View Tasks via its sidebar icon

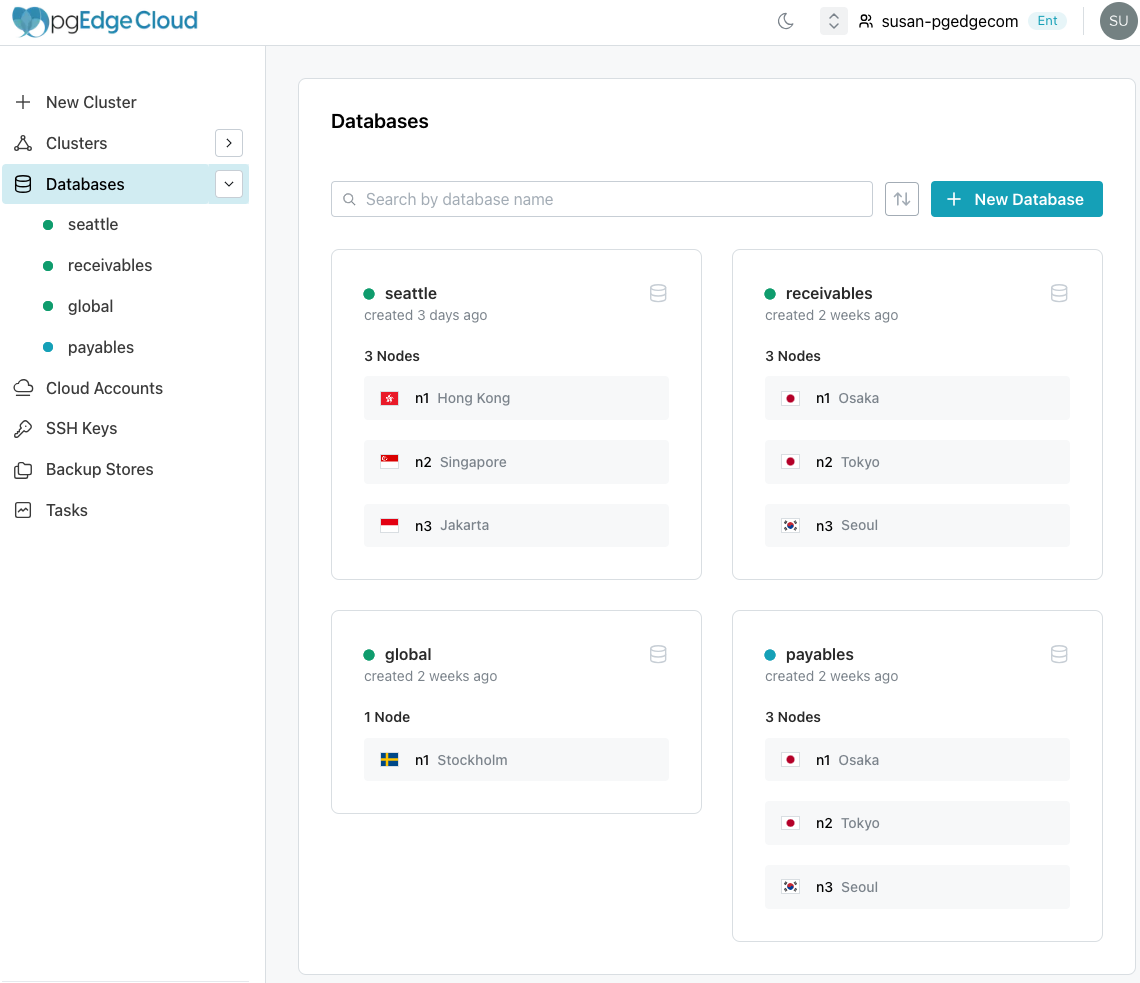tap(22, 510)
